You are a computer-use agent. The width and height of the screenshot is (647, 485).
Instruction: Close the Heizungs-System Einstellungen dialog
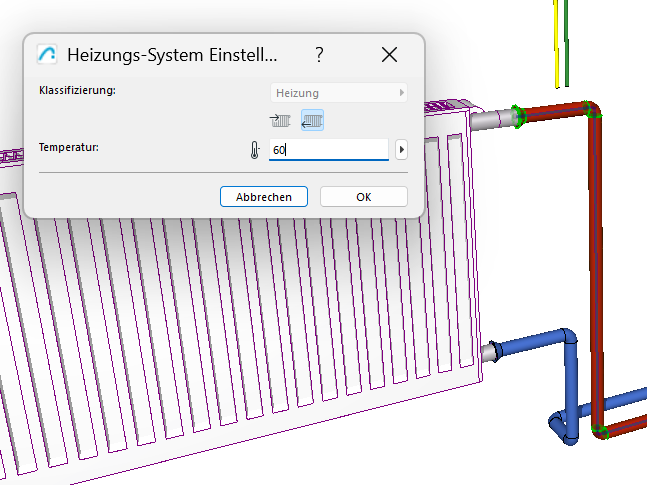[x=389, y=54]
